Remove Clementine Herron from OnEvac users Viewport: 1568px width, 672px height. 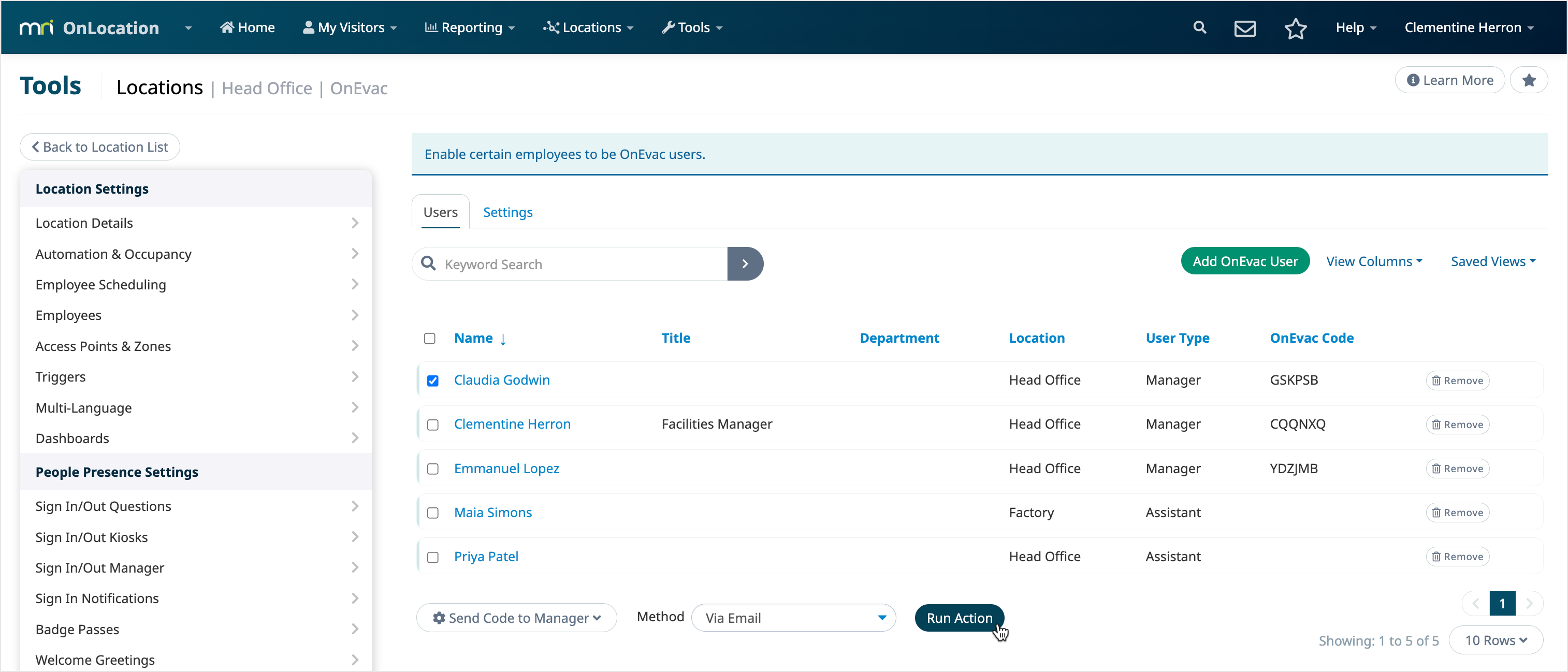pyautogui.click(x=1457, y=424)
